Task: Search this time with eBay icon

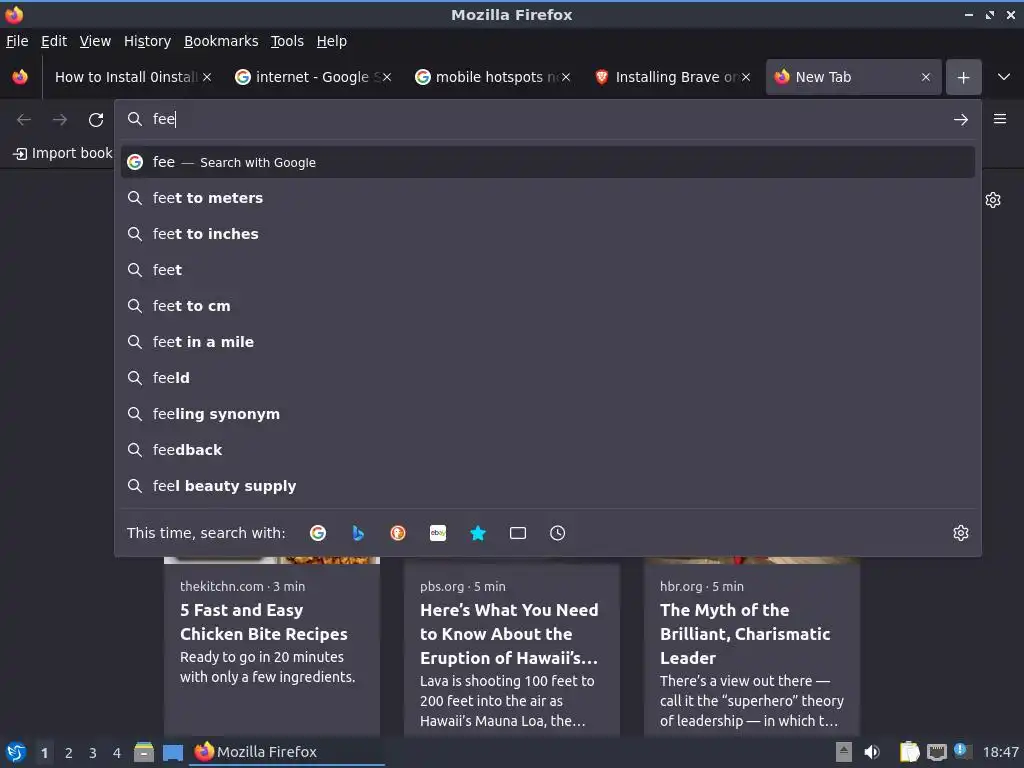Action: [438, 533]
